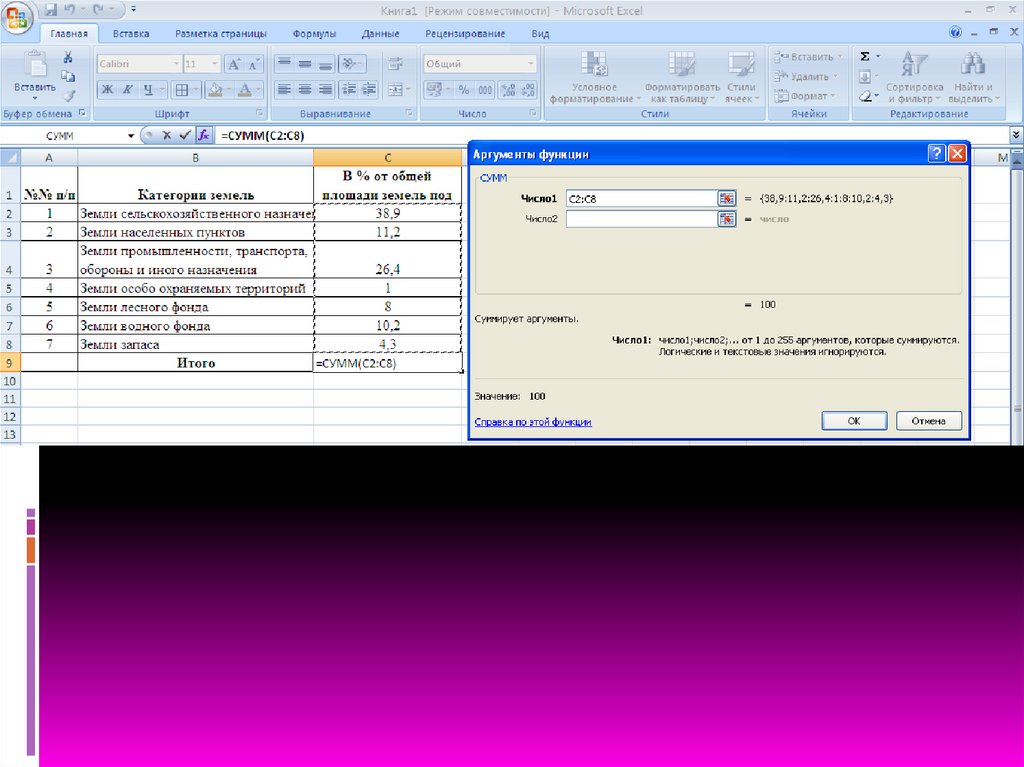Image resolution: width=1024 pixels, height=767 pixels.
Task: Click the merge and center icon
Action: click(x=395, y=89)
